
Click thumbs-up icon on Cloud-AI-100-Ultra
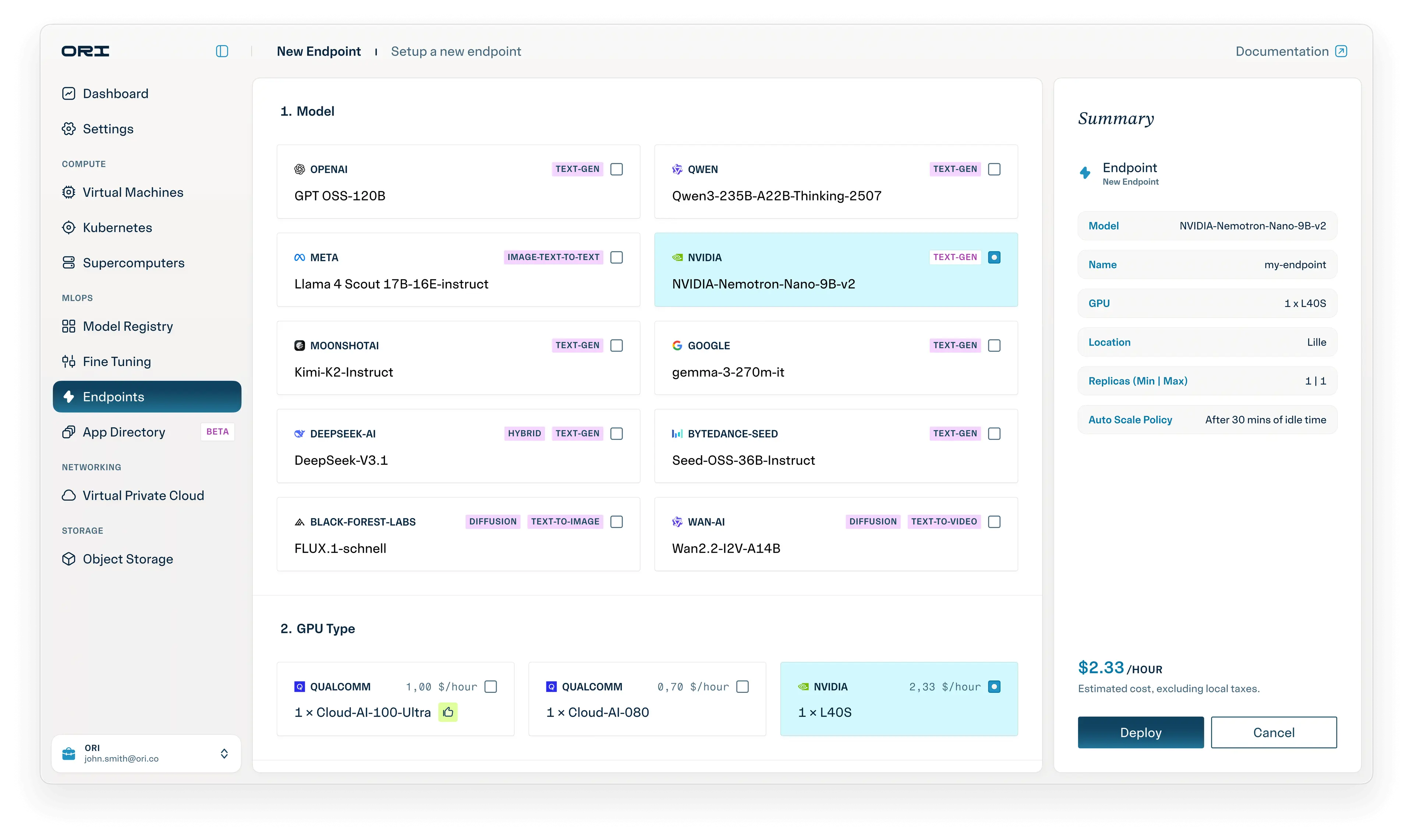click(448, 712)
